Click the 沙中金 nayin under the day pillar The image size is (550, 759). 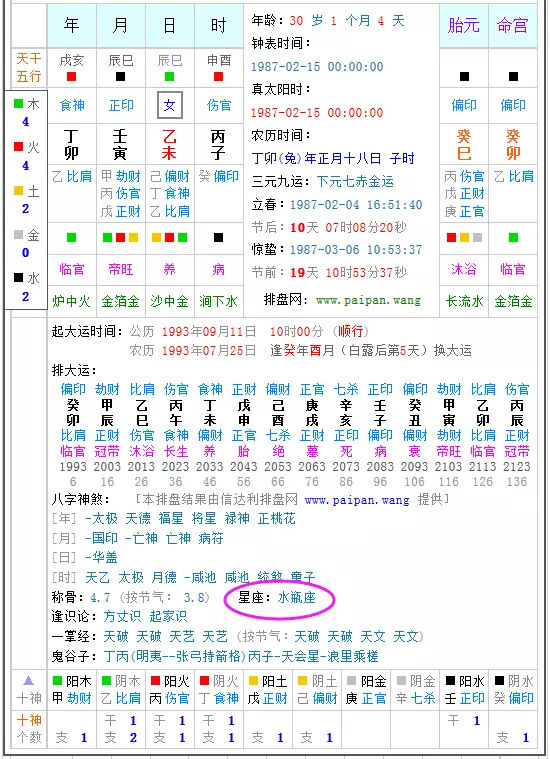pyautogui.click(x=169, y=302)
